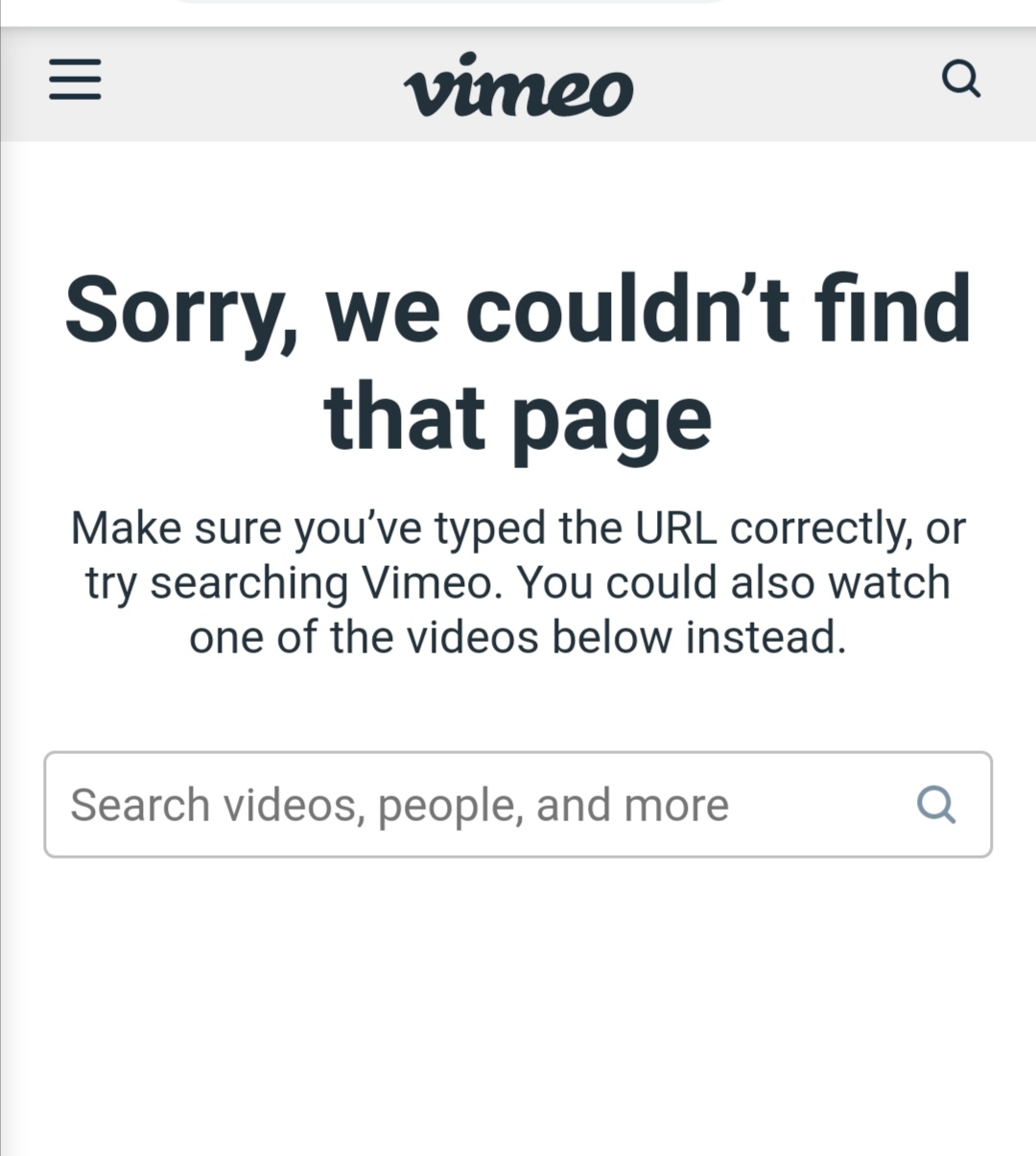The image size is (1036, 1156).
Task: Click the word "URL" in the message
Action: click(x=675, y=528)
